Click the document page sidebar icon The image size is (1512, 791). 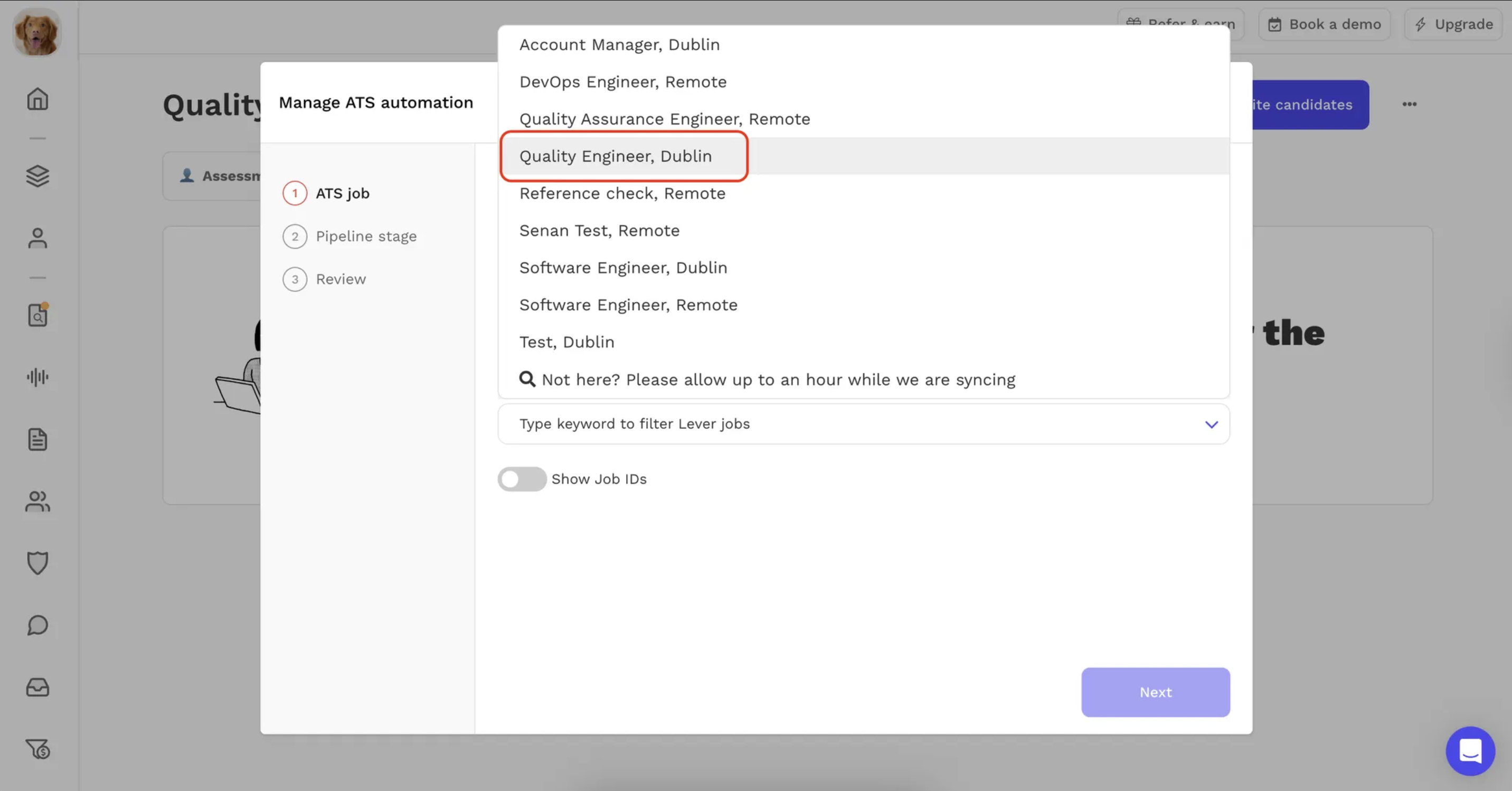pyautogui.click(x=37, y=439)
